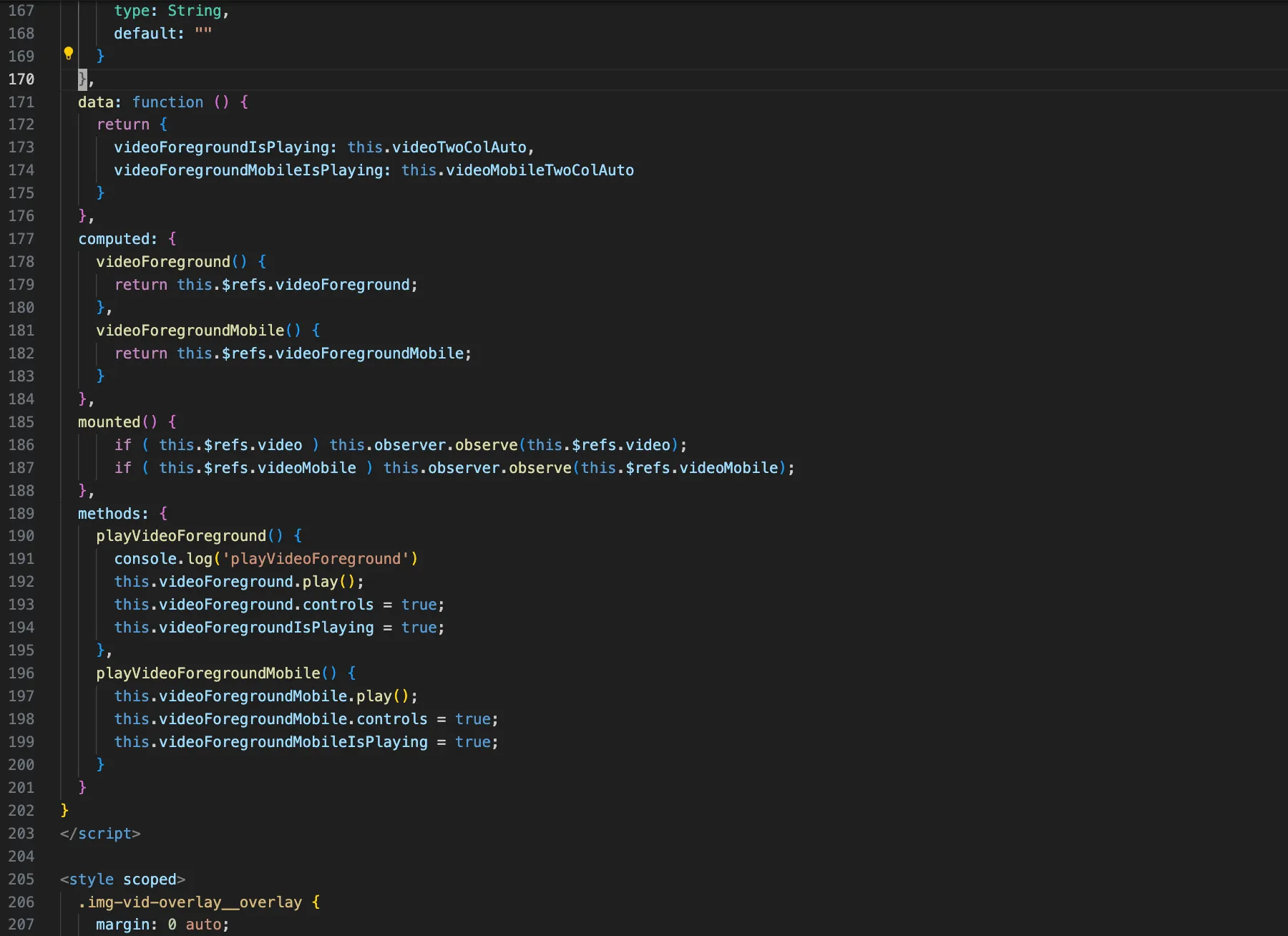Image resolution: width=1288 pixels, height=936 pixels.
Task: Click the computed keyword on line 177
Action: coord(114,238)
